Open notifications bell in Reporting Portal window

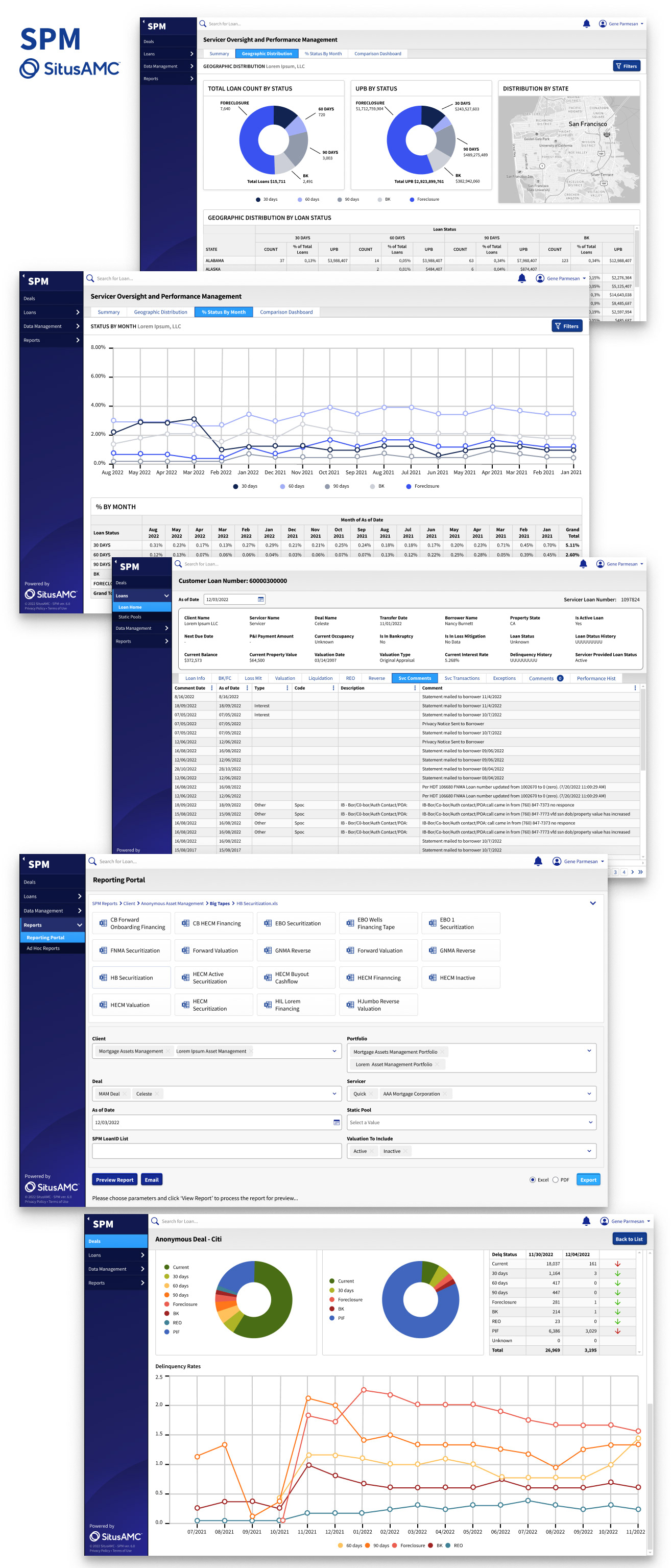[x=538, y=861]
